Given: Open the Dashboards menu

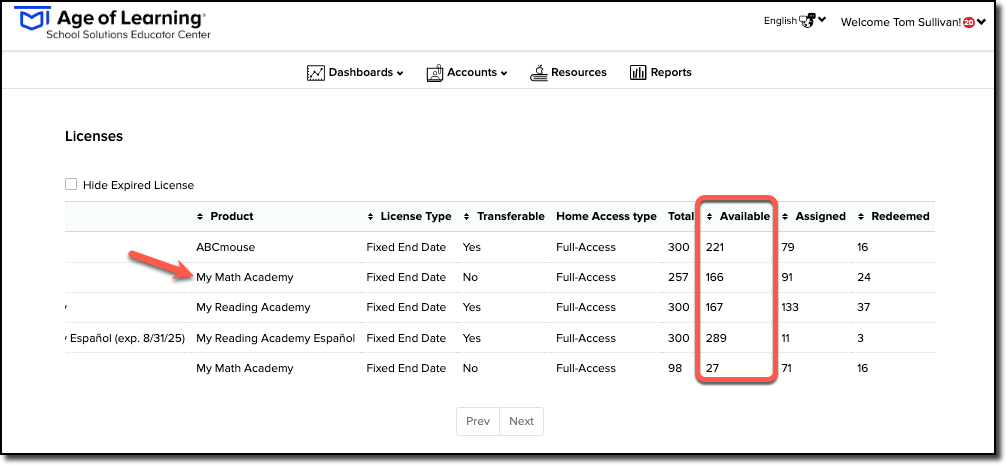Looking at the screenshot, I should pos(366,72).
